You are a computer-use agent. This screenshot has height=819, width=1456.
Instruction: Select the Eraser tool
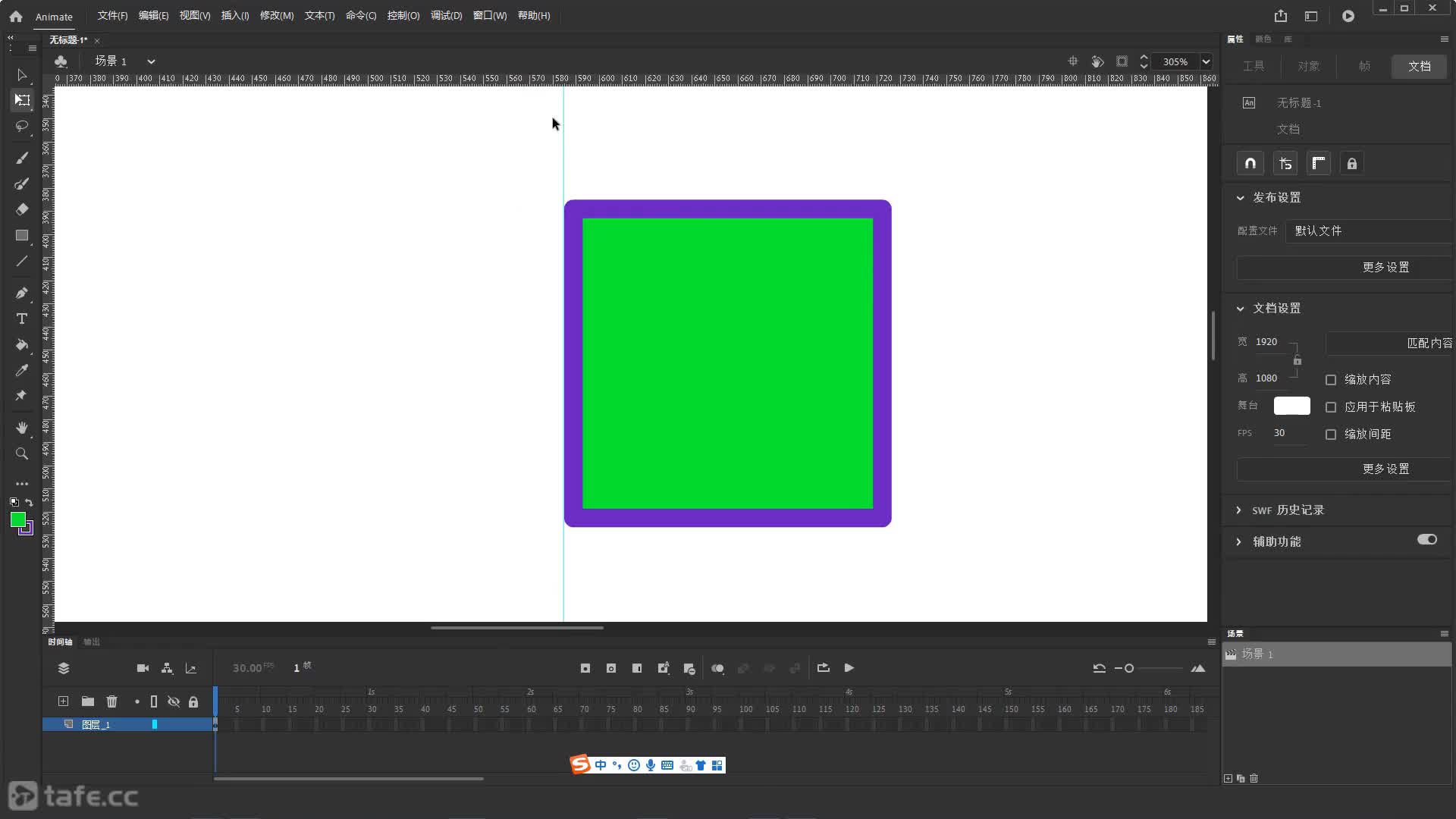(x=21, y=209)
